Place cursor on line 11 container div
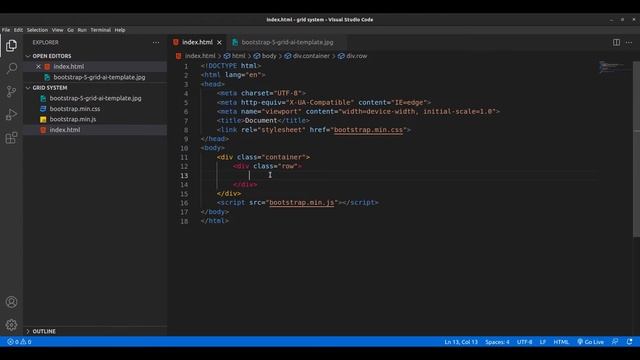 pyautogui.click(x=263, y=157)
